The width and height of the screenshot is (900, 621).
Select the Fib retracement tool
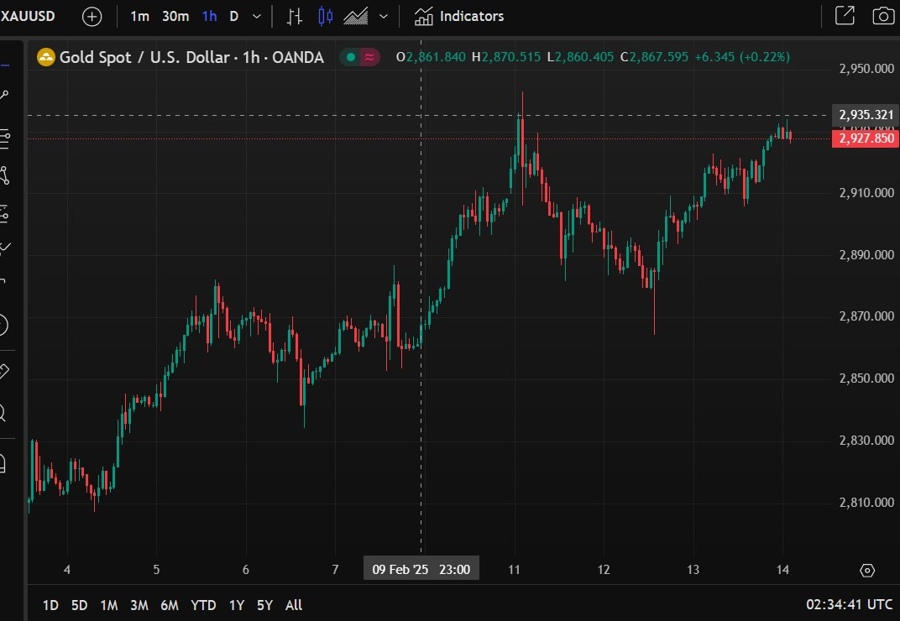(4, 138)
